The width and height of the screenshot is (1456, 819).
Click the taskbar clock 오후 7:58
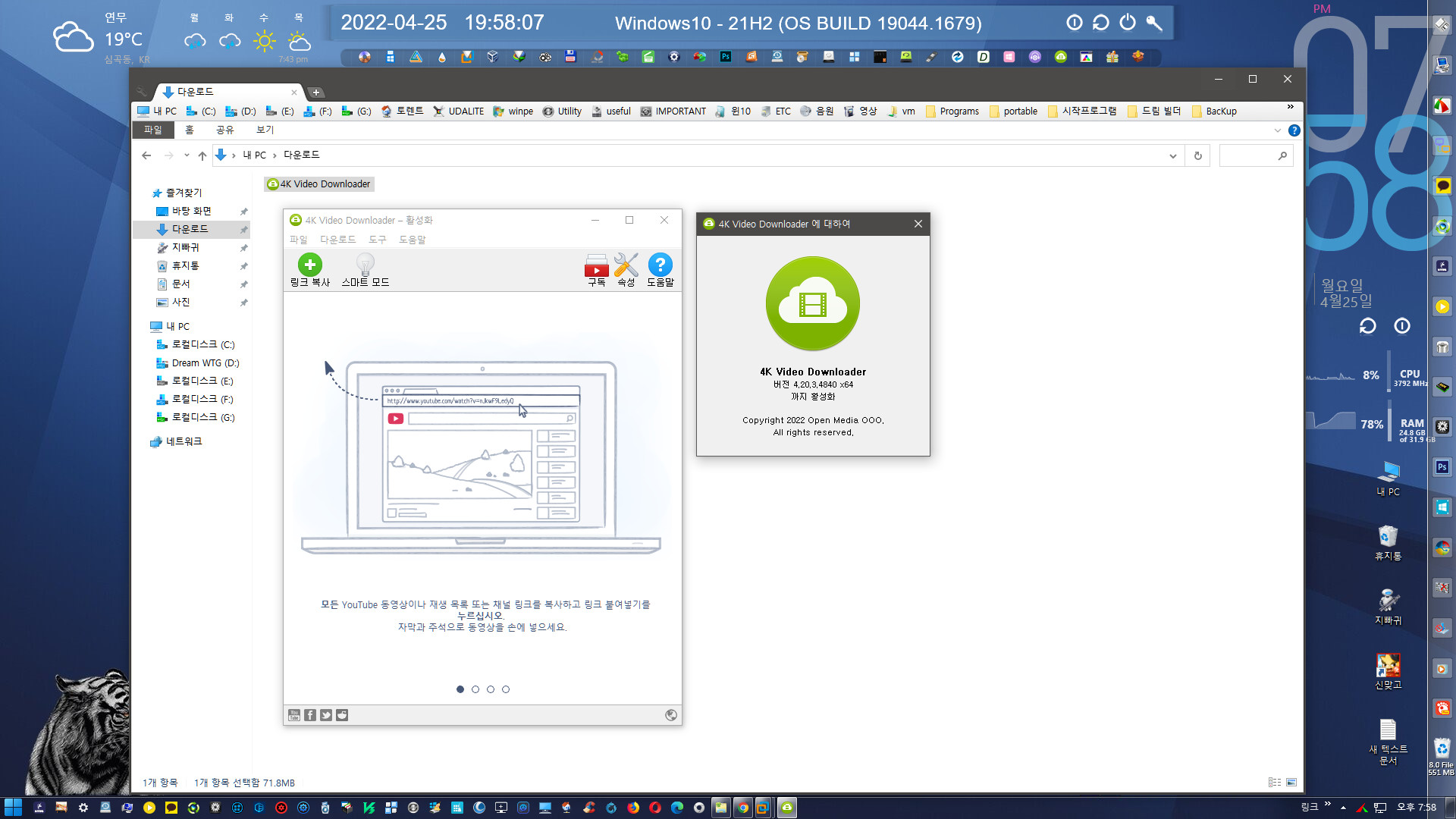click(1416, 808)
